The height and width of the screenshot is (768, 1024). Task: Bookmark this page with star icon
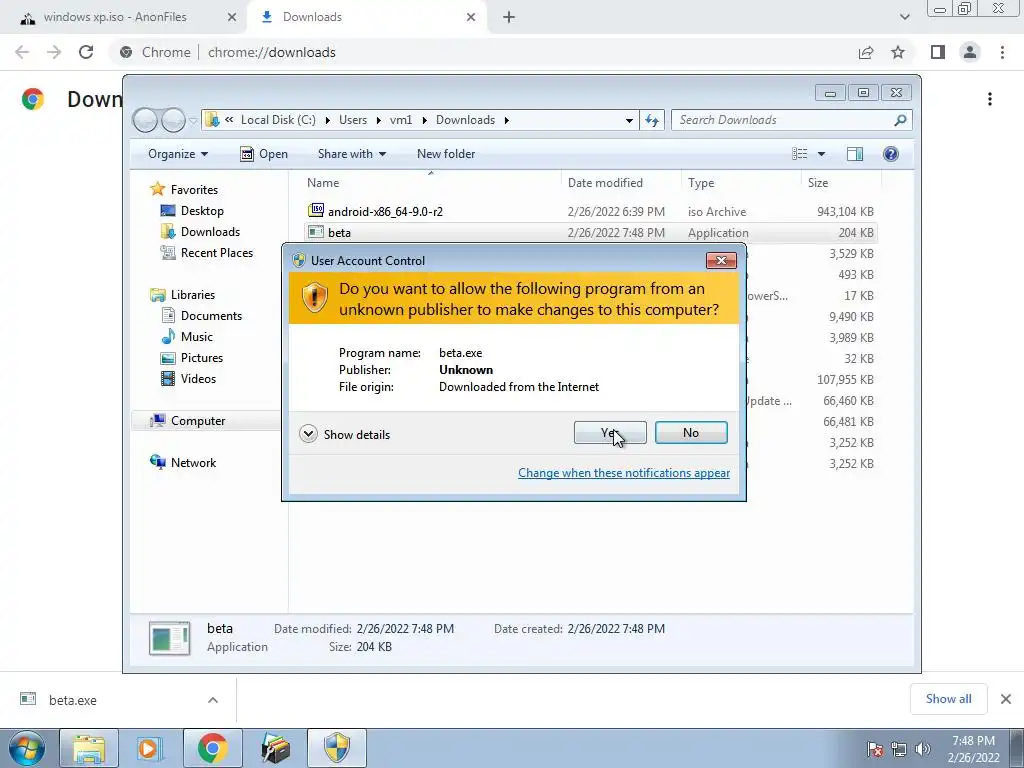pos(898,52)
